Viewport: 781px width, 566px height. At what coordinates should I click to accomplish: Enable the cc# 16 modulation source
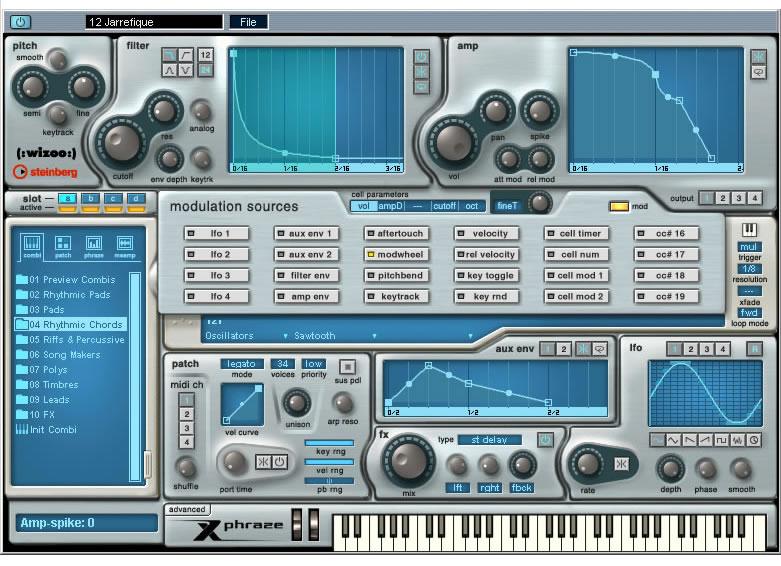click(666, 233)
